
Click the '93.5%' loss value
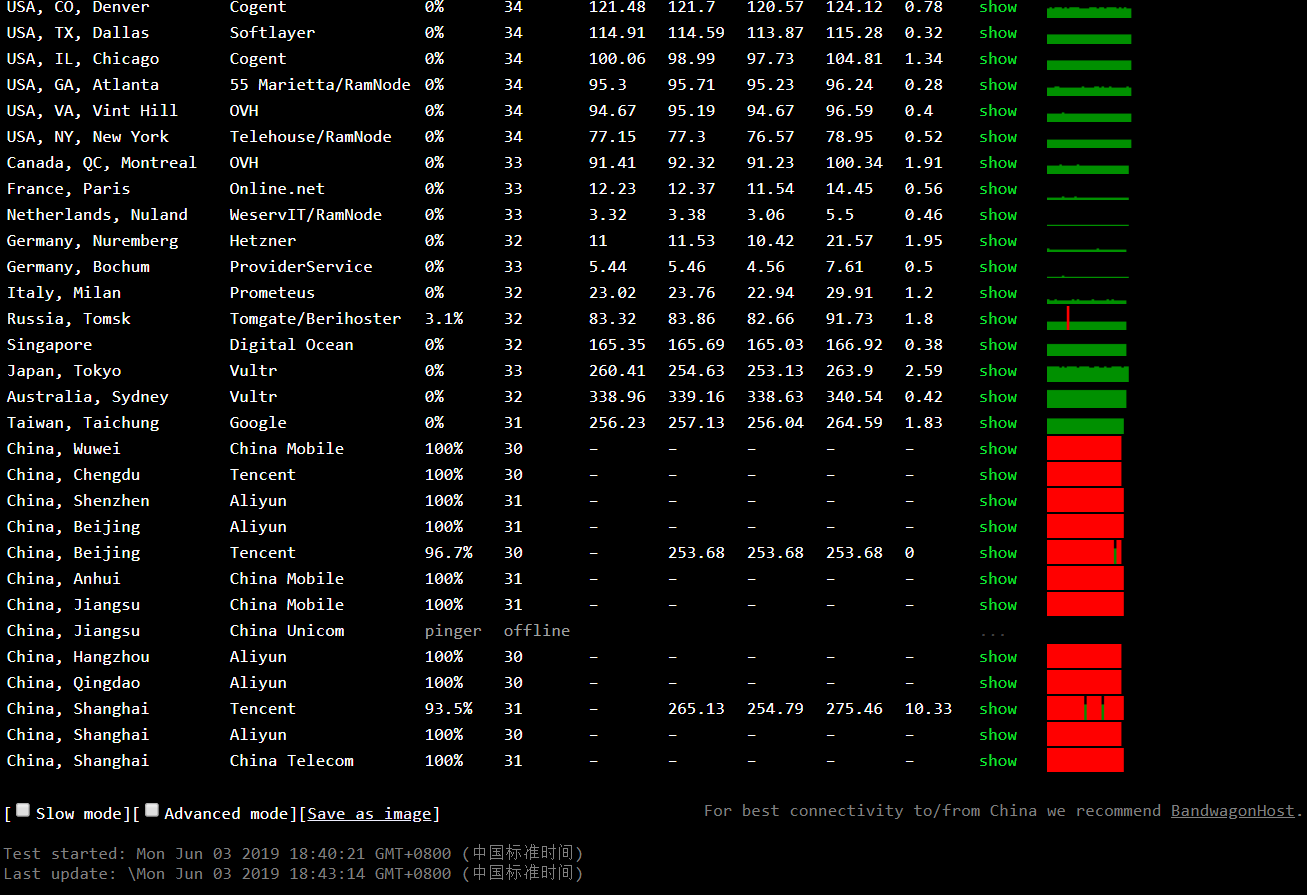449,709
